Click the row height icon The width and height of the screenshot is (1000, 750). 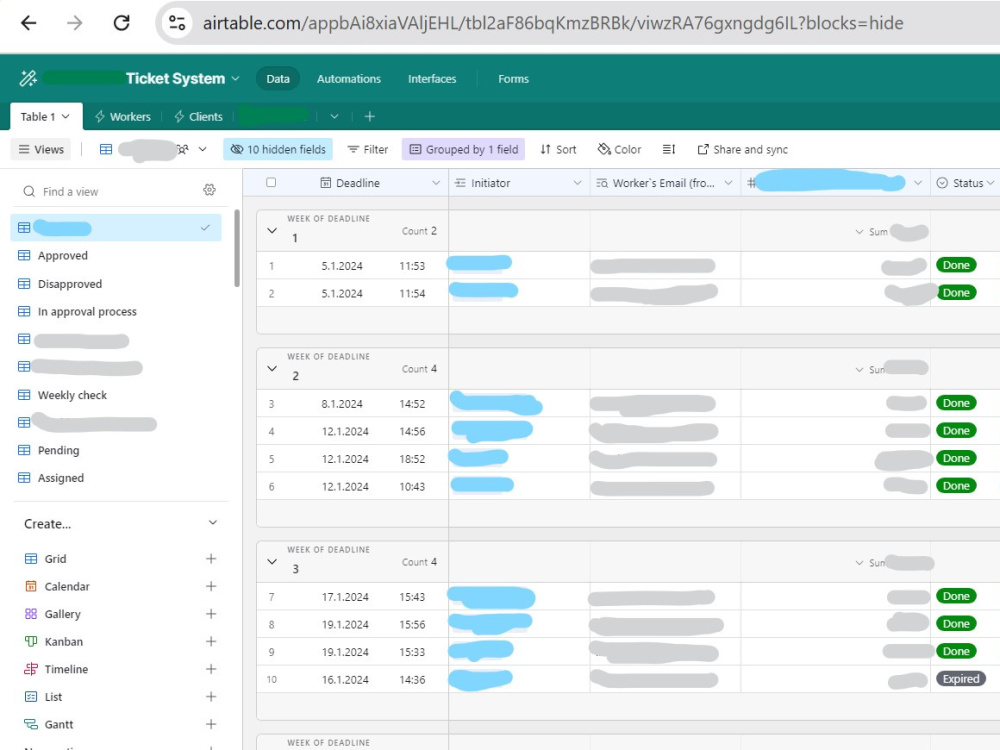click(x=668, y=149)
